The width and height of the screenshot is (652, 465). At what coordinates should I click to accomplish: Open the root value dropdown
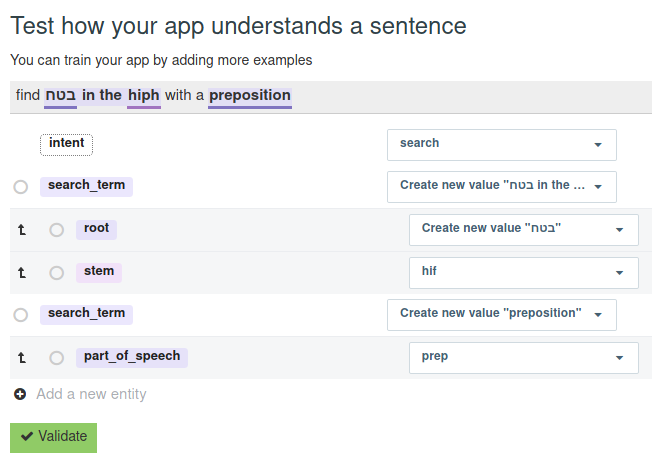(x=523, y=229)
